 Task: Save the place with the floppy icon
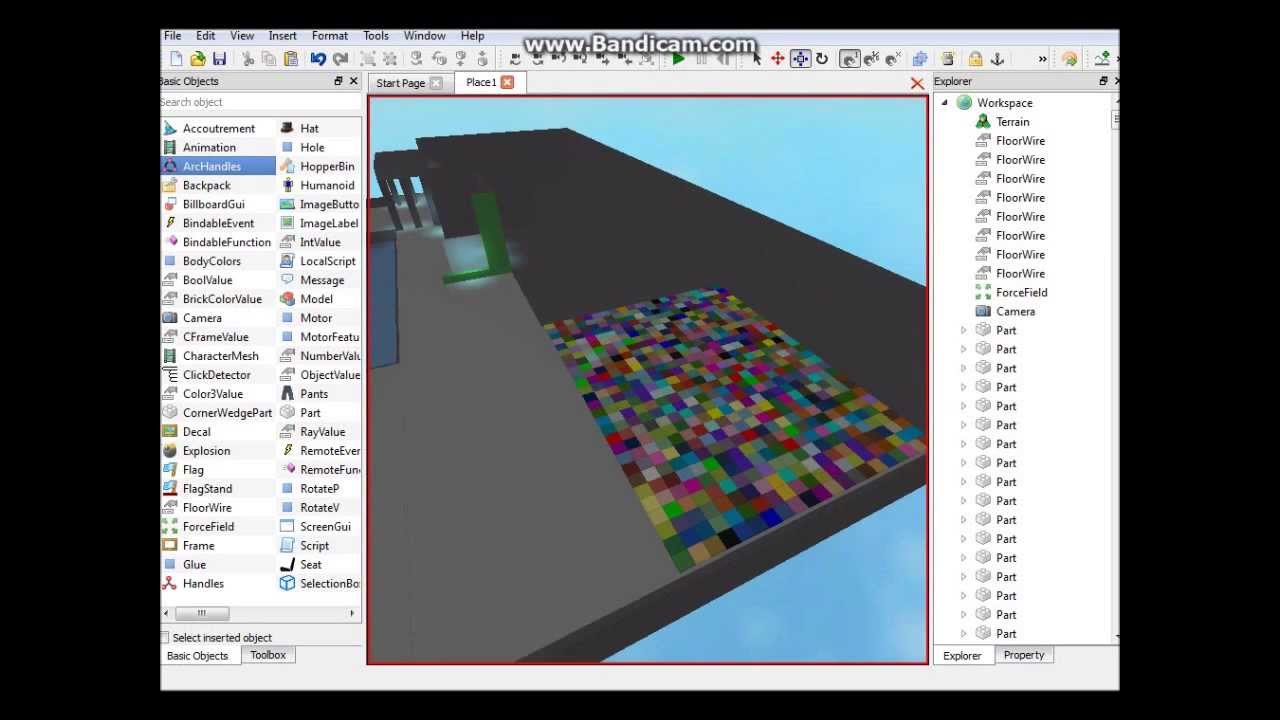click(219, 59)
